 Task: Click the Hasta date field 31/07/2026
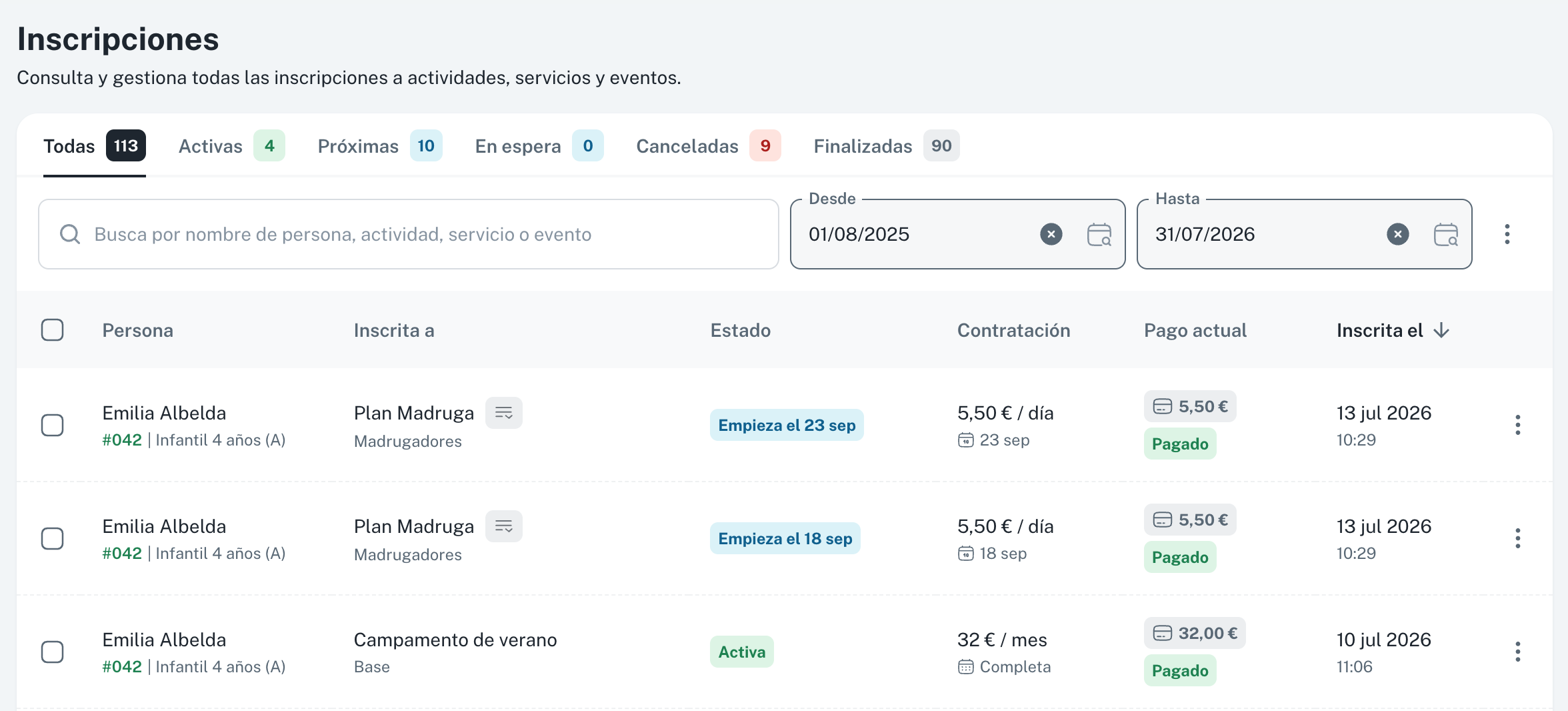click(x=1305, y=234)
